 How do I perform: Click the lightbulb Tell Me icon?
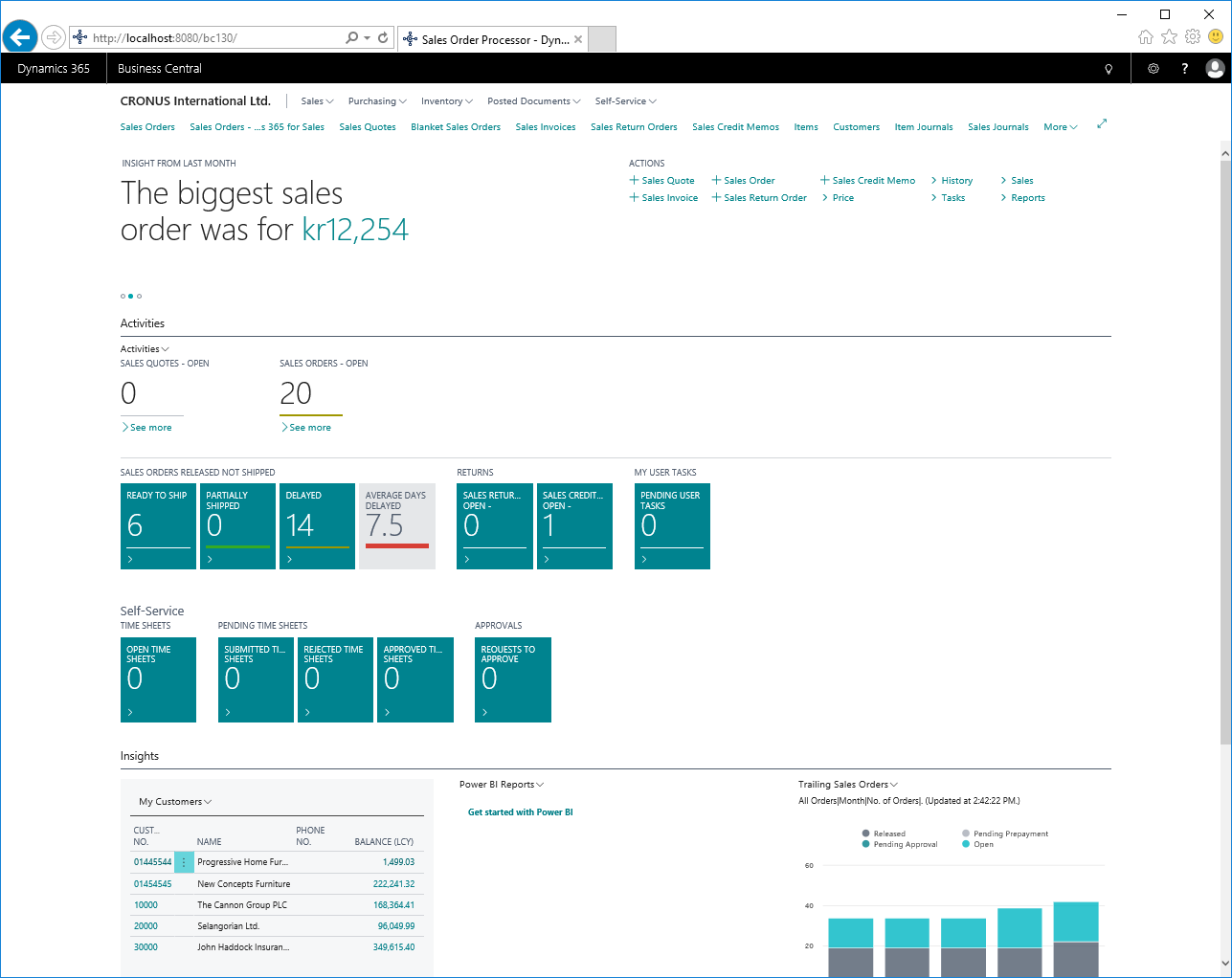click(1109, 69)
